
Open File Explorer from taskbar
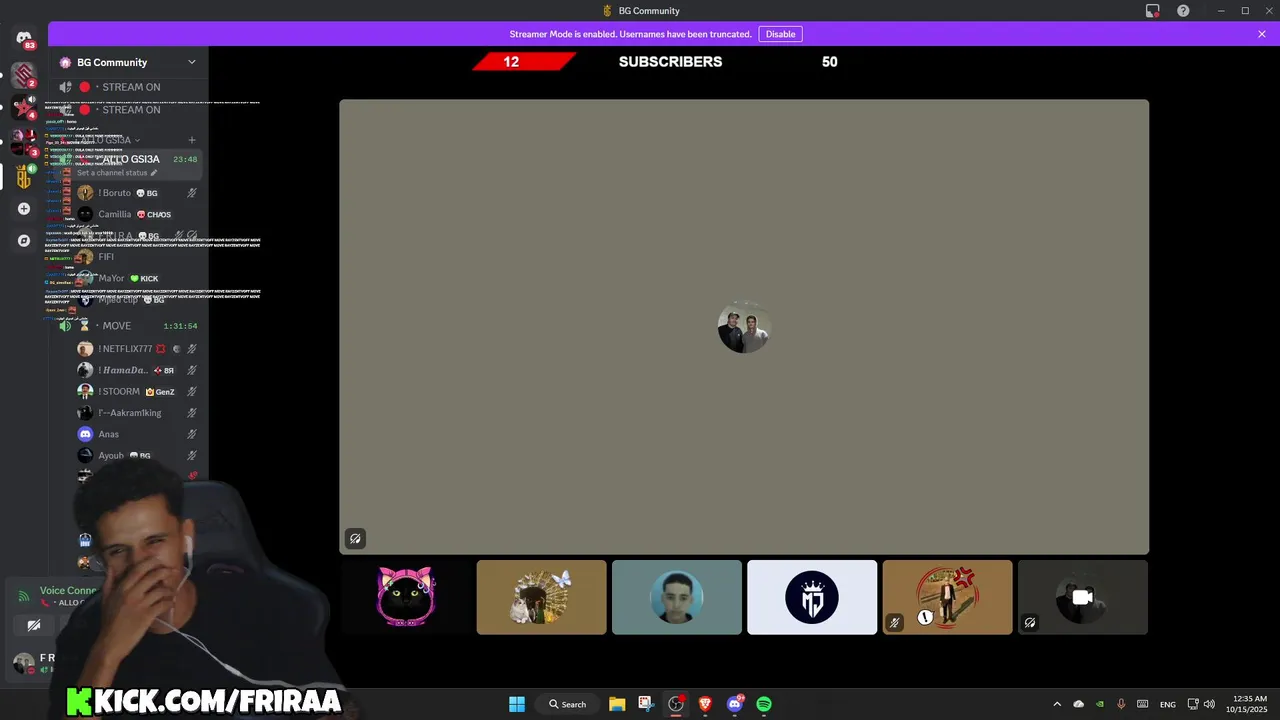[617, 704]
